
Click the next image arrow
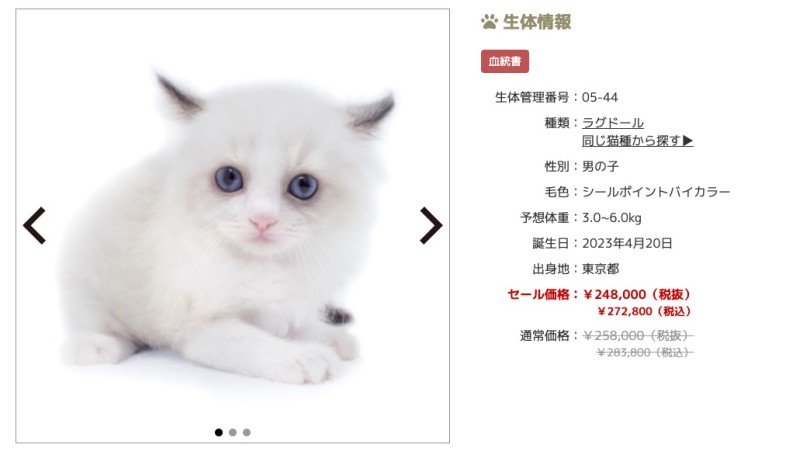pos(431,226)
